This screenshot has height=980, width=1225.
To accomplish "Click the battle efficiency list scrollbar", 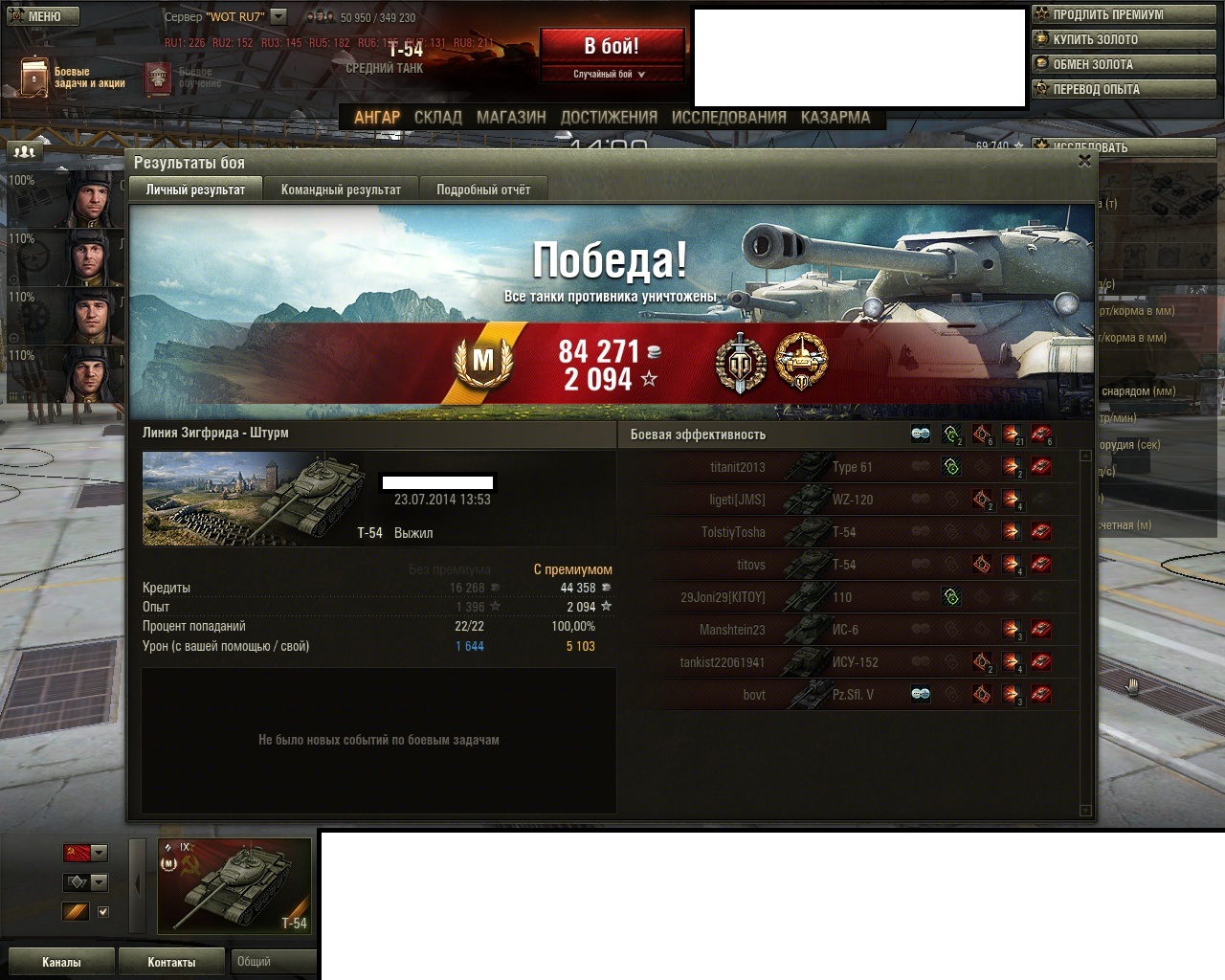I will 1085,633.
